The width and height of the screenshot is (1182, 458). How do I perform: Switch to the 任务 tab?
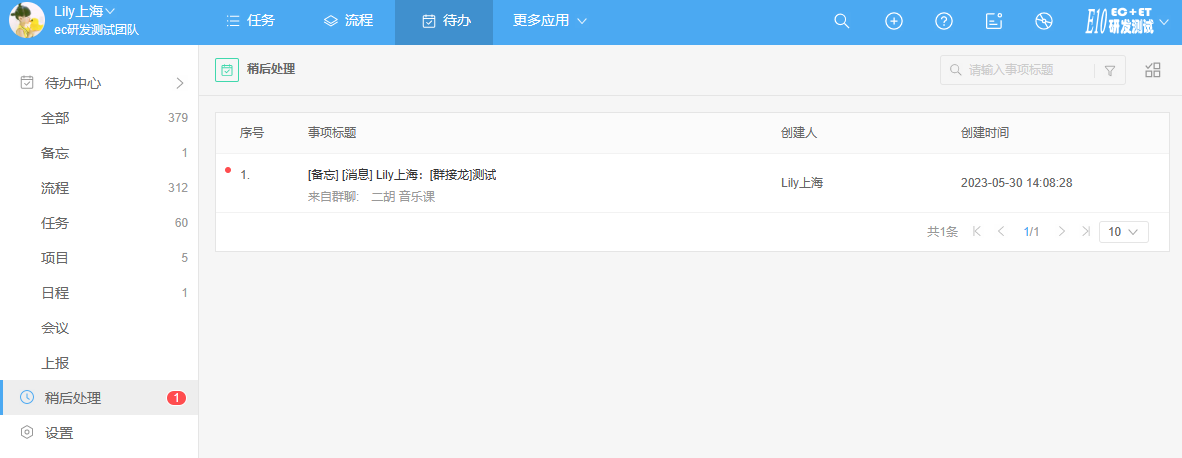250,21
